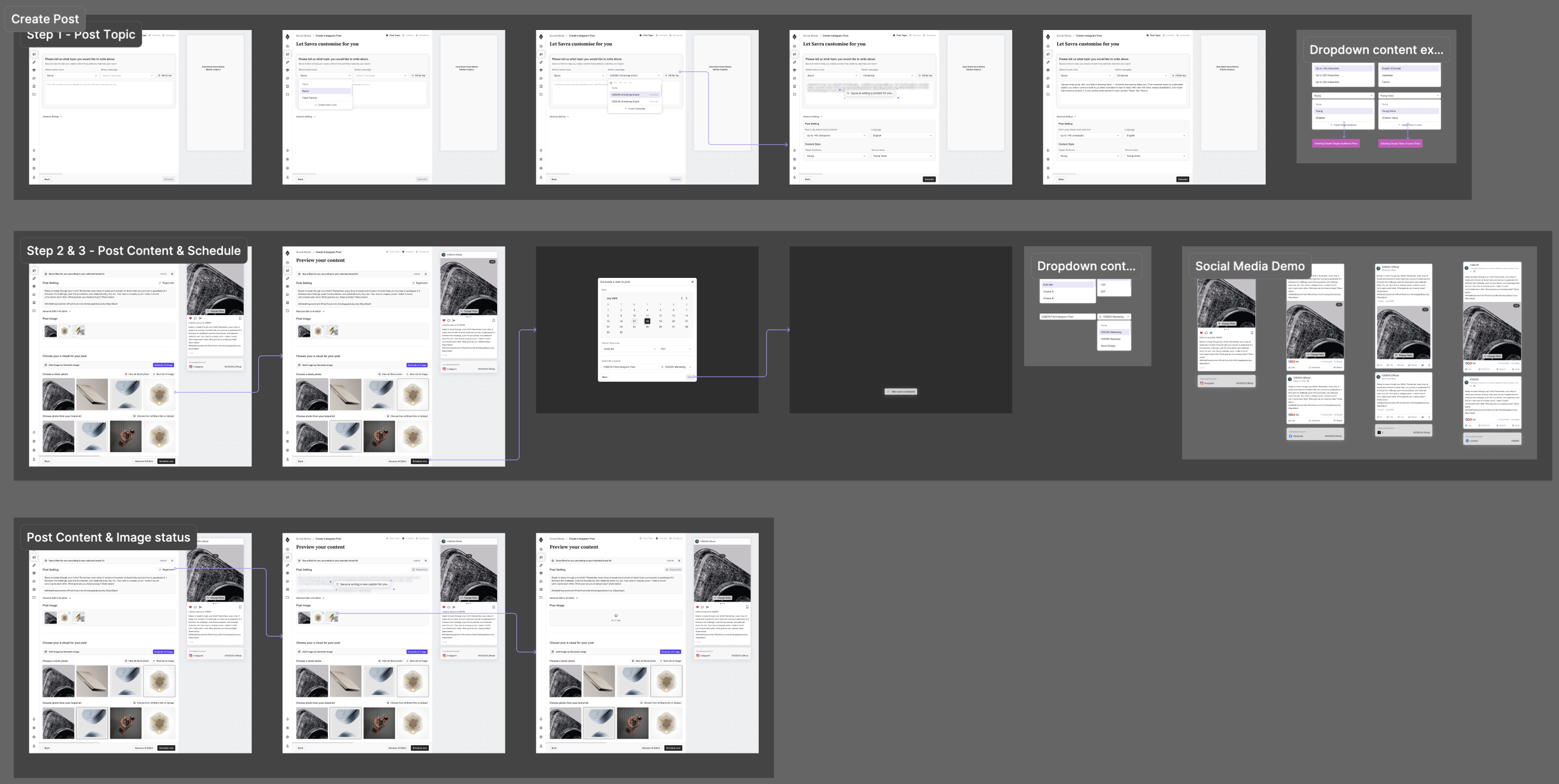Viewport: 1559px width, 784px height.
Task: Click user profile icon in writing-prompt frame sidebar
Action: [x=795, y=177]
